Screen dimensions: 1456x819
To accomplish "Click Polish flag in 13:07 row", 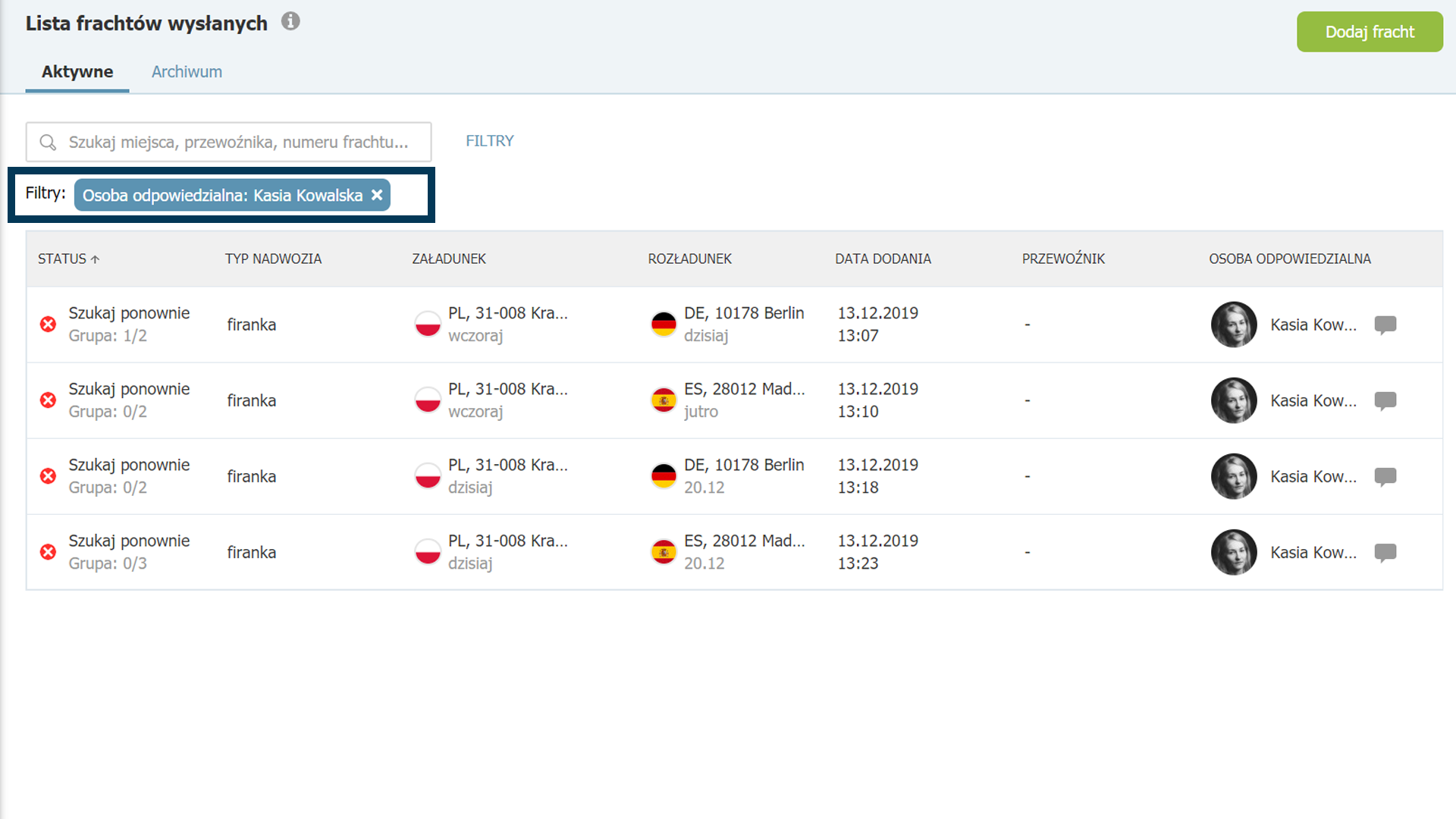I will coord(428,324).
